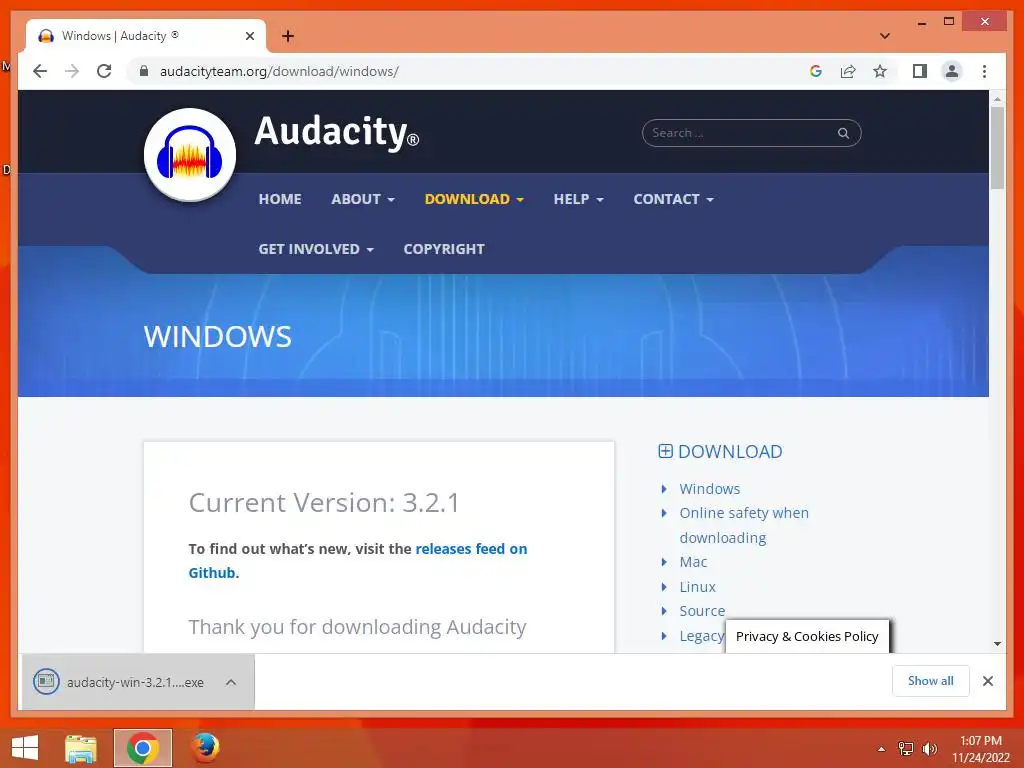Click the taskbar clock and date
The height and width of the screenshot is (768, 1024).
pyautogui.click(x=980, y=749)
